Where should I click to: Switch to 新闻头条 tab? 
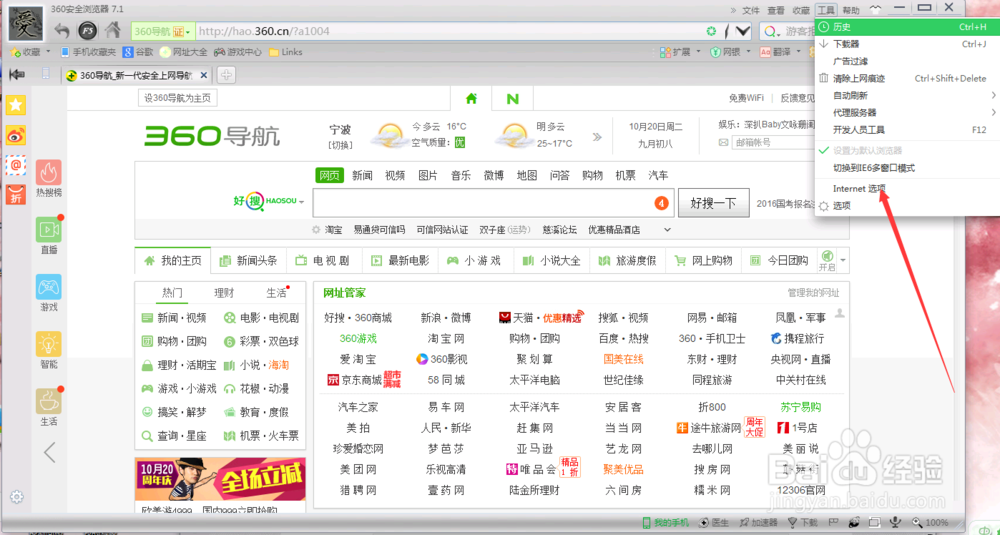(x=248, y=260)
